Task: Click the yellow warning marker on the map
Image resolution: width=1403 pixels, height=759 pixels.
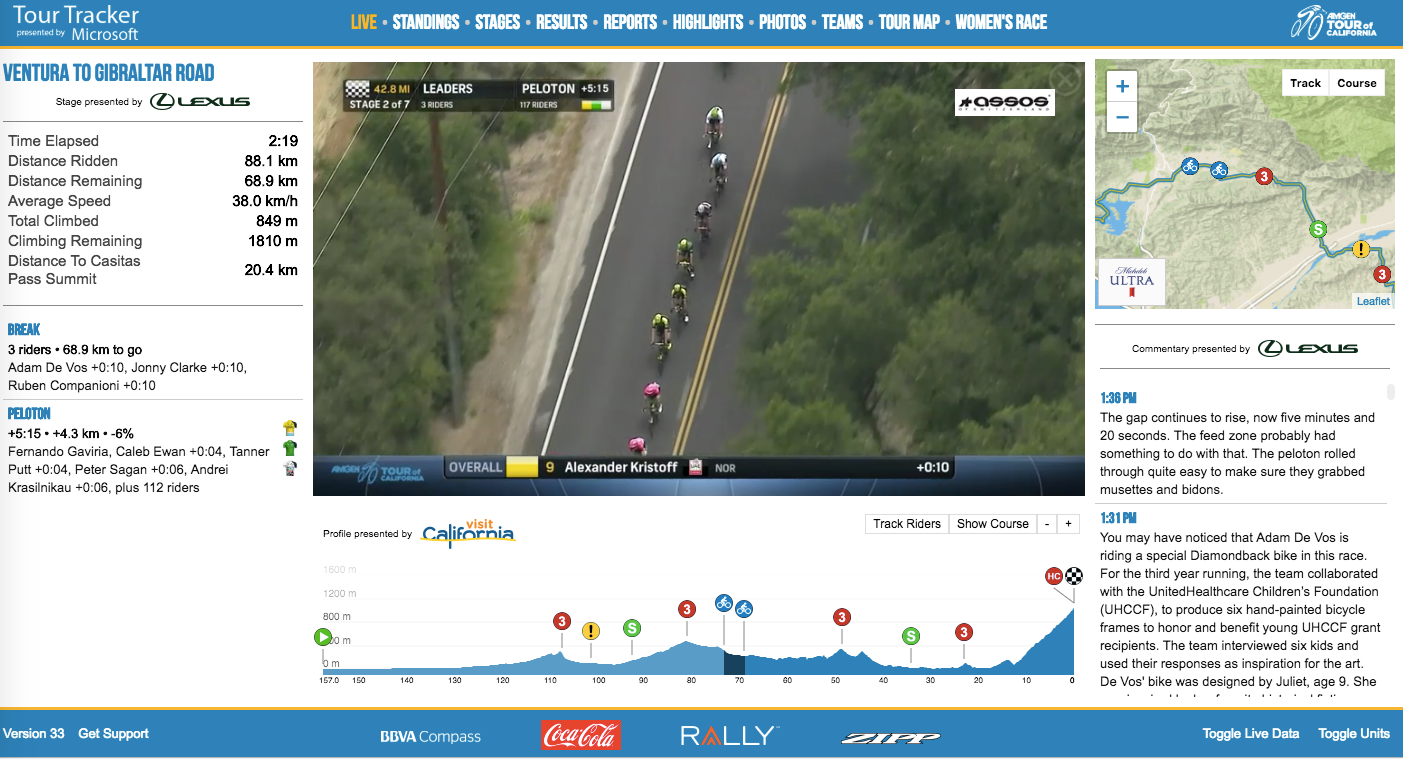Action: pyautogui.click(x=1361, y=249)
